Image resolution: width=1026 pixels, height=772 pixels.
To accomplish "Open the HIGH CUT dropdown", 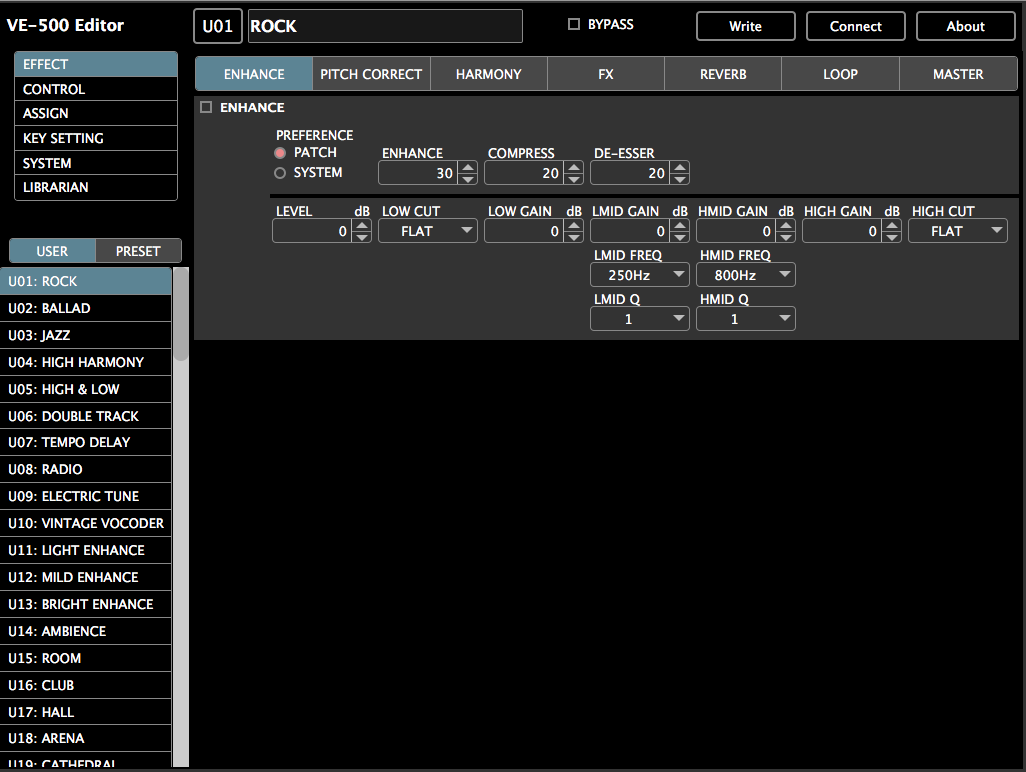I will click(958, 231).
